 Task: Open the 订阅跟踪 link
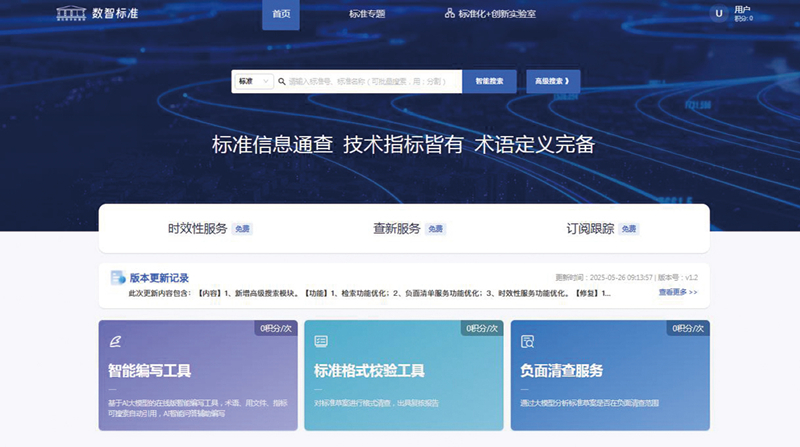click(x=590, y=228)
